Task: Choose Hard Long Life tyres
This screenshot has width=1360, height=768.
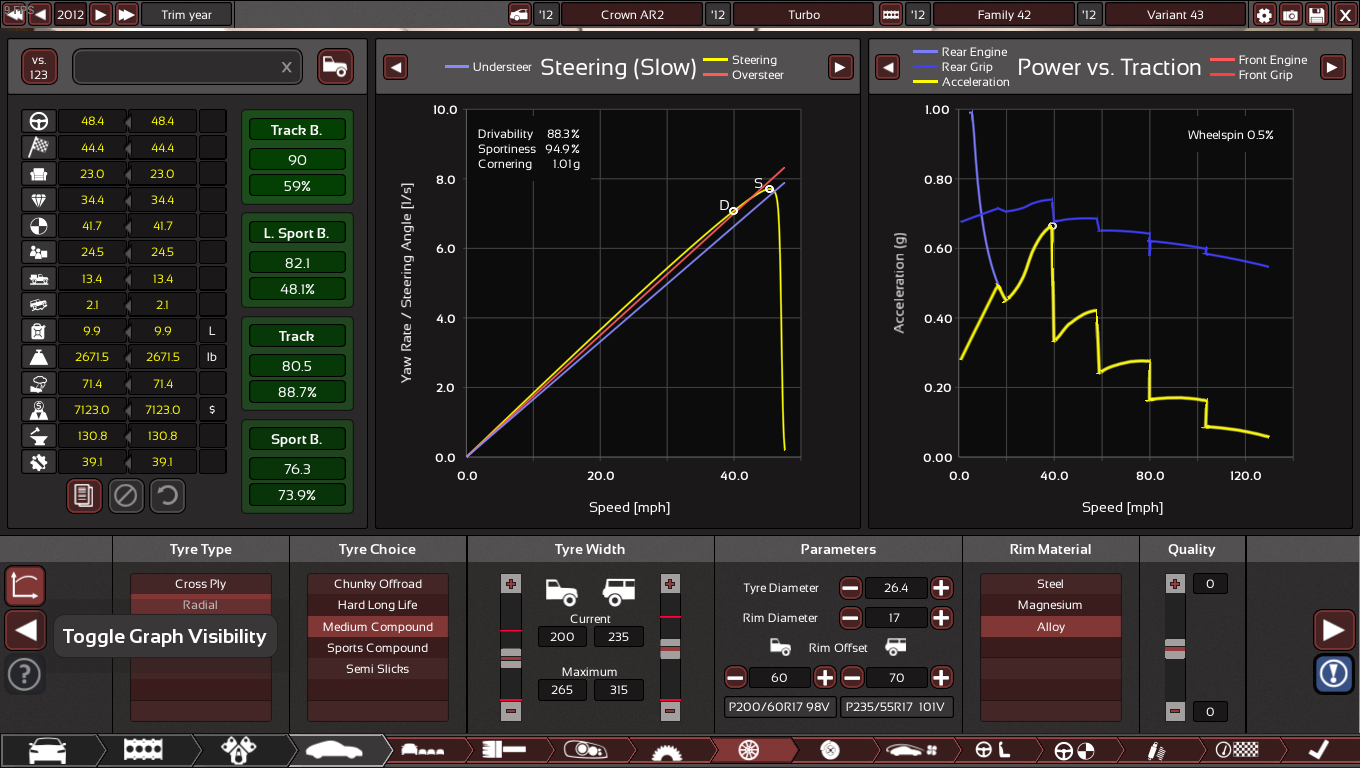Action: click(x=378, y=605)
